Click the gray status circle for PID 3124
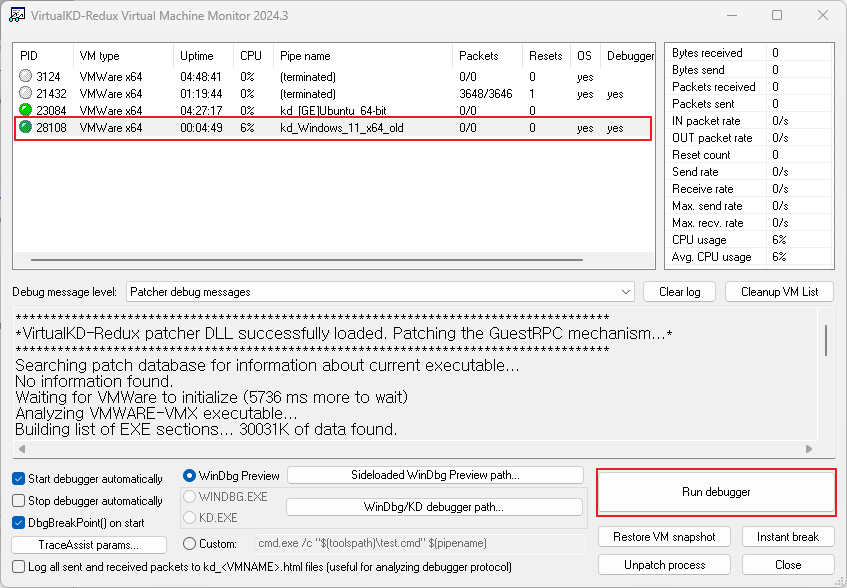Image resolution: width=847 pixels, height=588 pixels. [25, 76]
